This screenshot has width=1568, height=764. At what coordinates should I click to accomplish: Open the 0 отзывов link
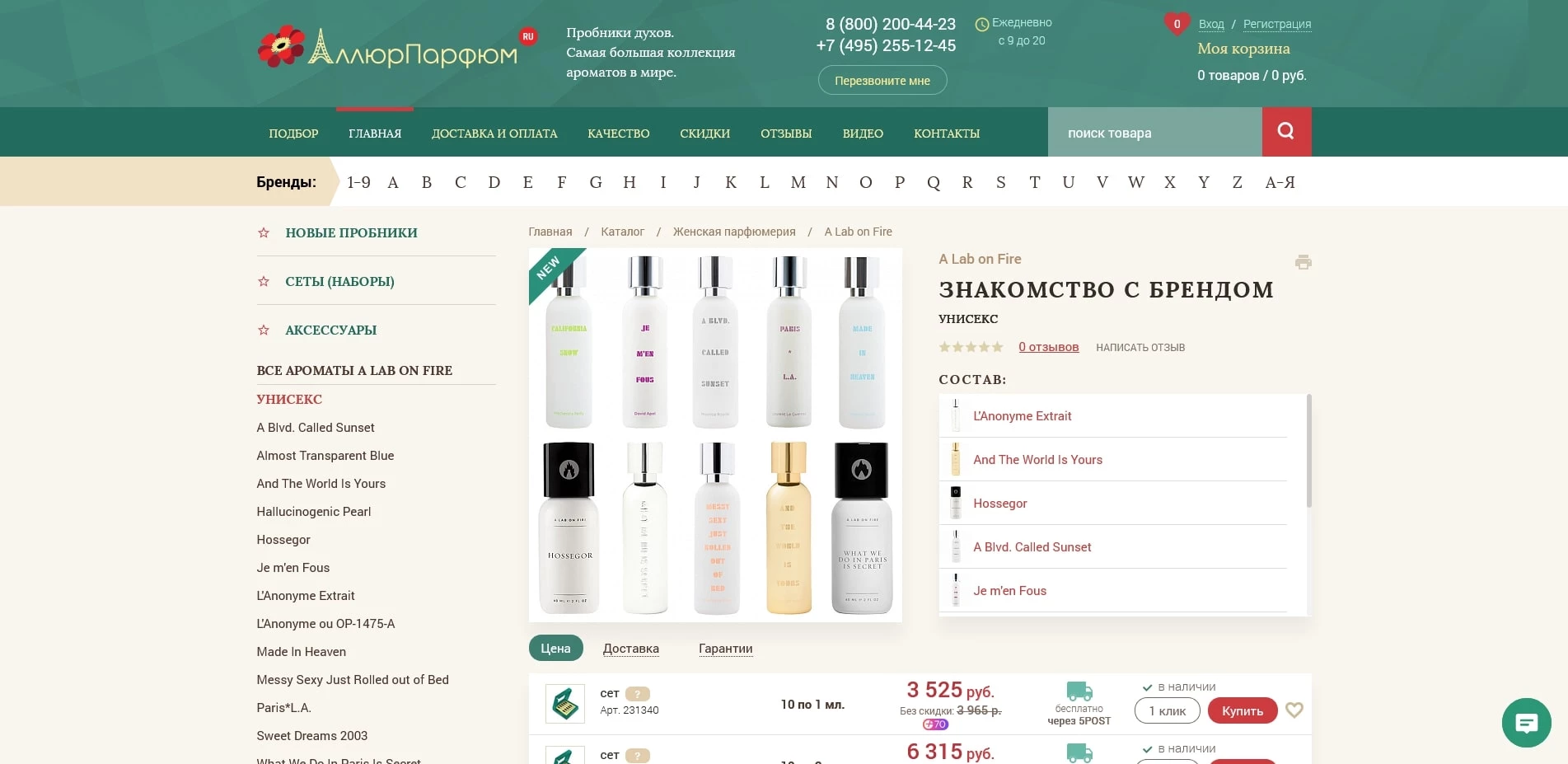pos(1049,347)
